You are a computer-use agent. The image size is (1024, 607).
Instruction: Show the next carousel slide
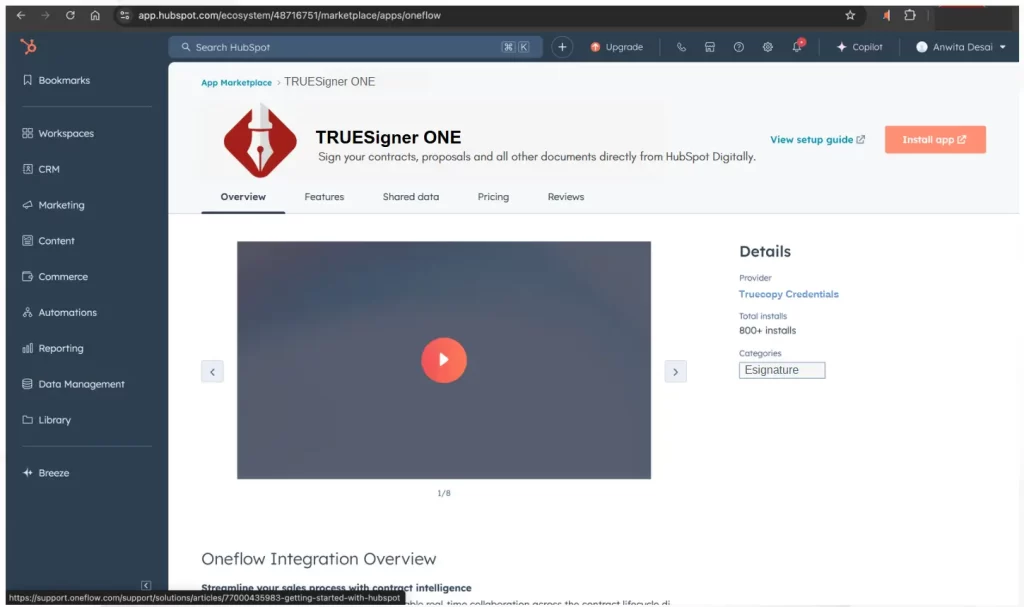click(x=675, y=372)
